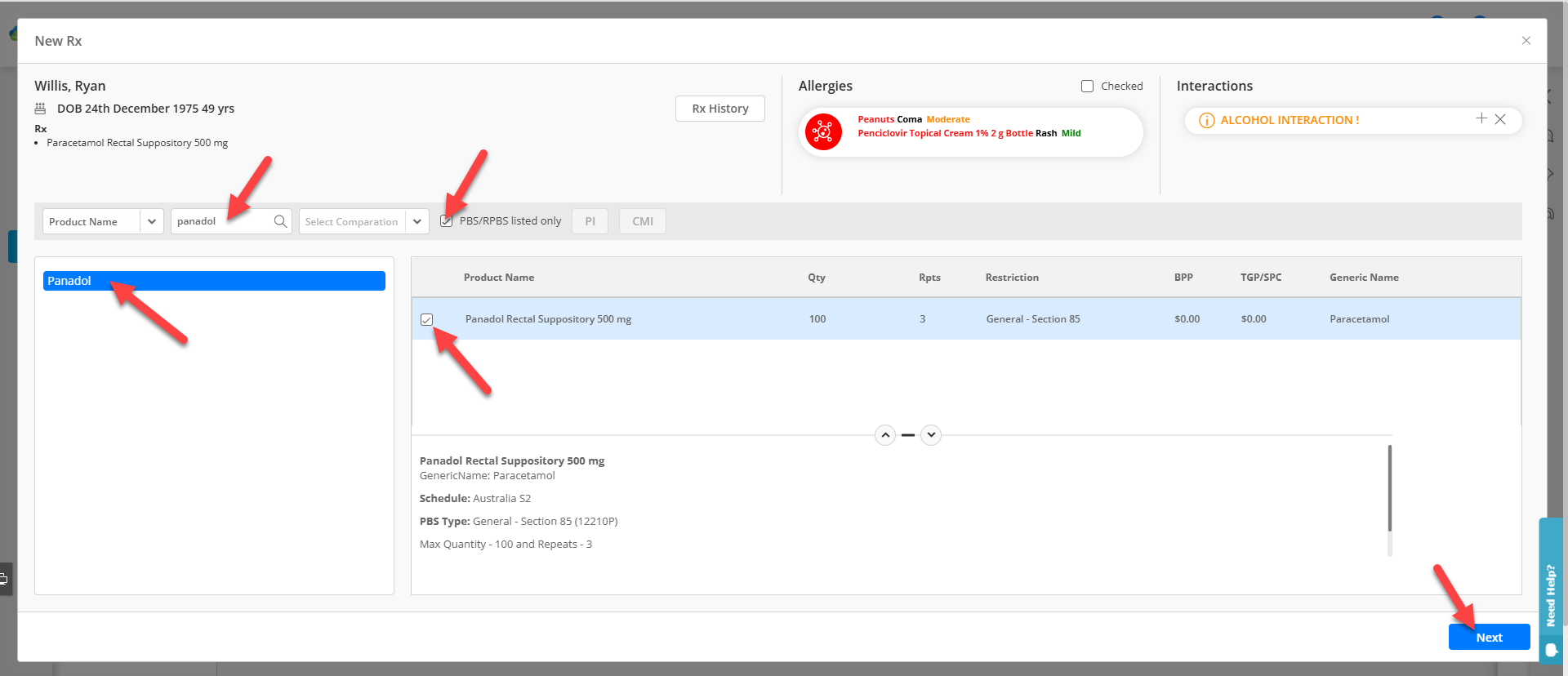The image size is (1568, 676).
Task: Click the Generic Name column header
Action: pos(1364,278)
